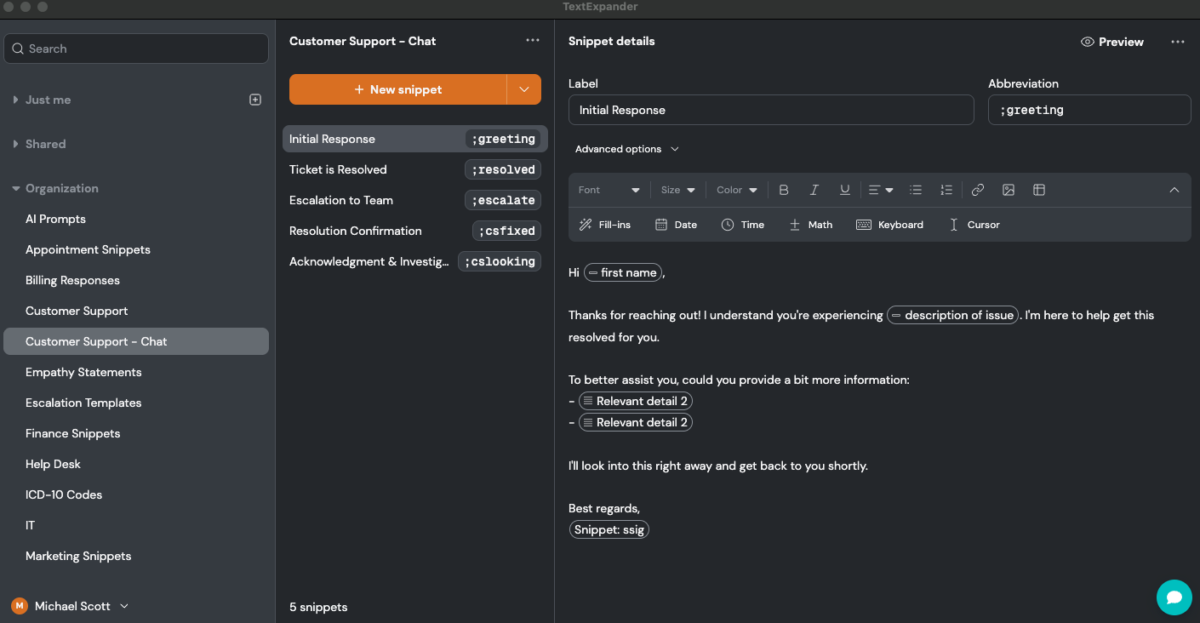Viewport: 1200px width, 623px height.
Task: Click the insert image icon
Action: tap(1008, 190)
